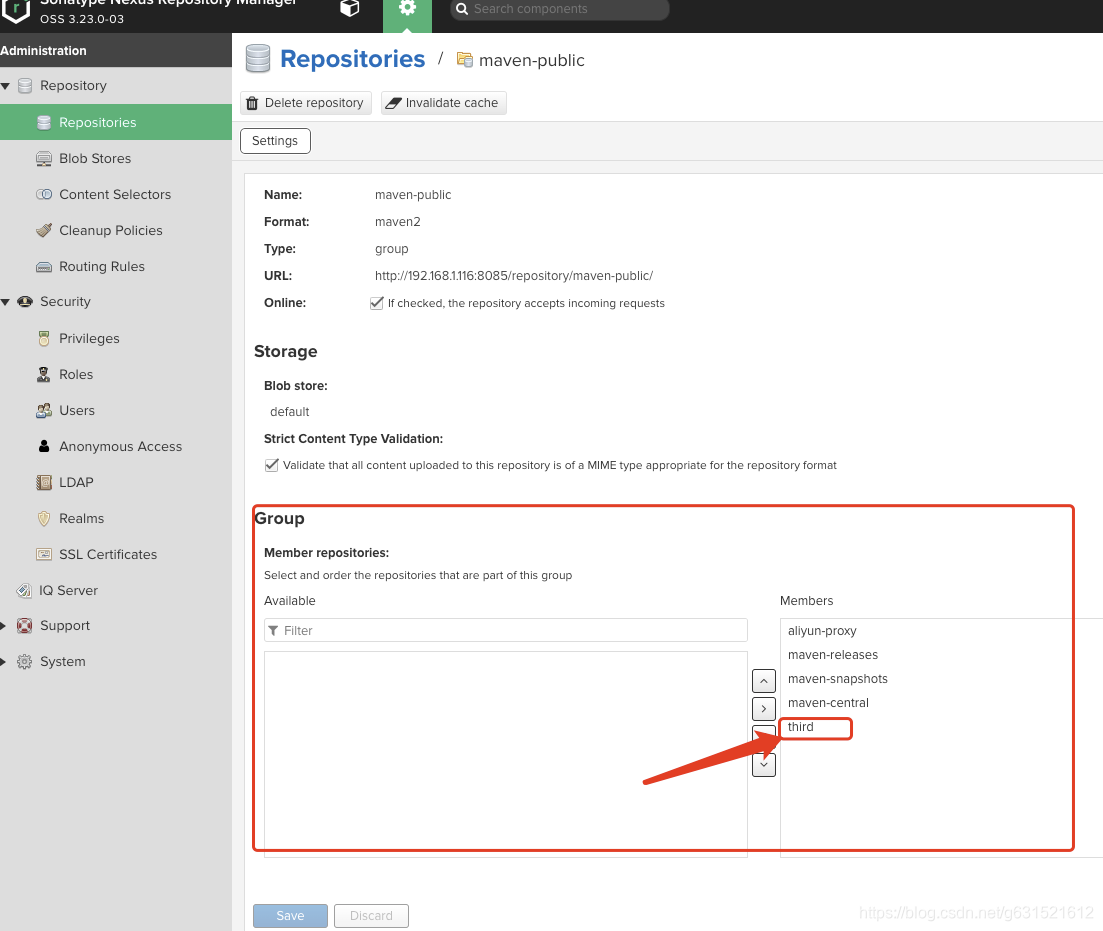Click the Repositories breadcrumb link

(352, 59)
